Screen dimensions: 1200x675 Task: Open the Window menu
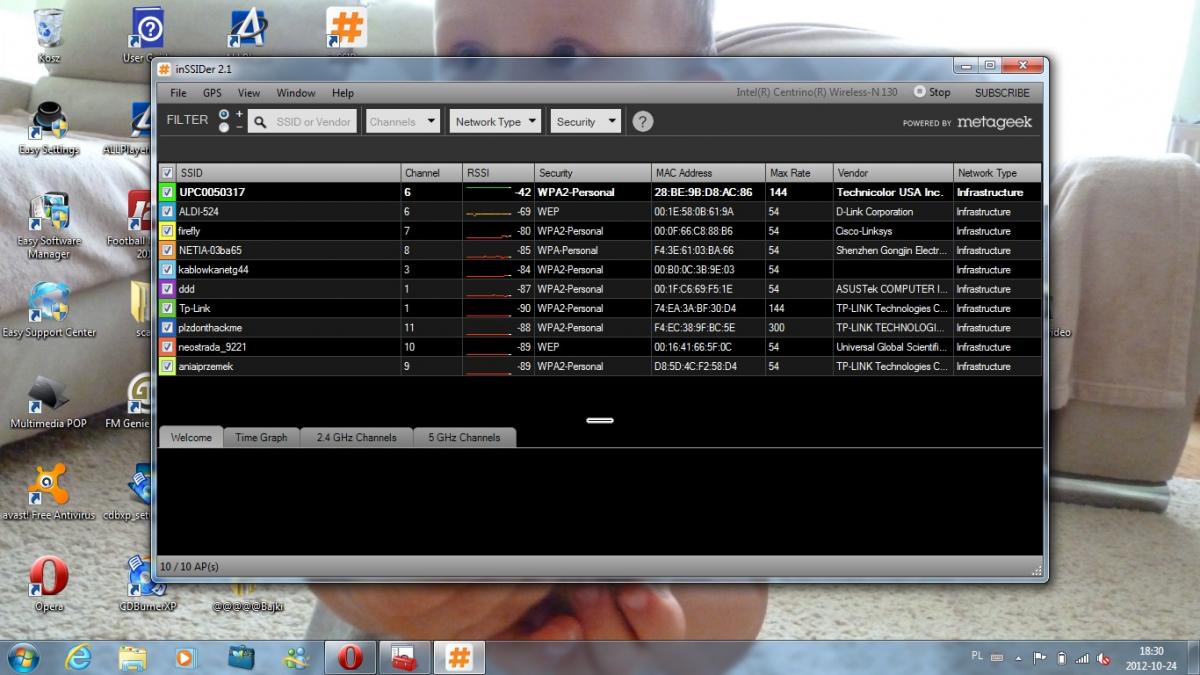296,93
